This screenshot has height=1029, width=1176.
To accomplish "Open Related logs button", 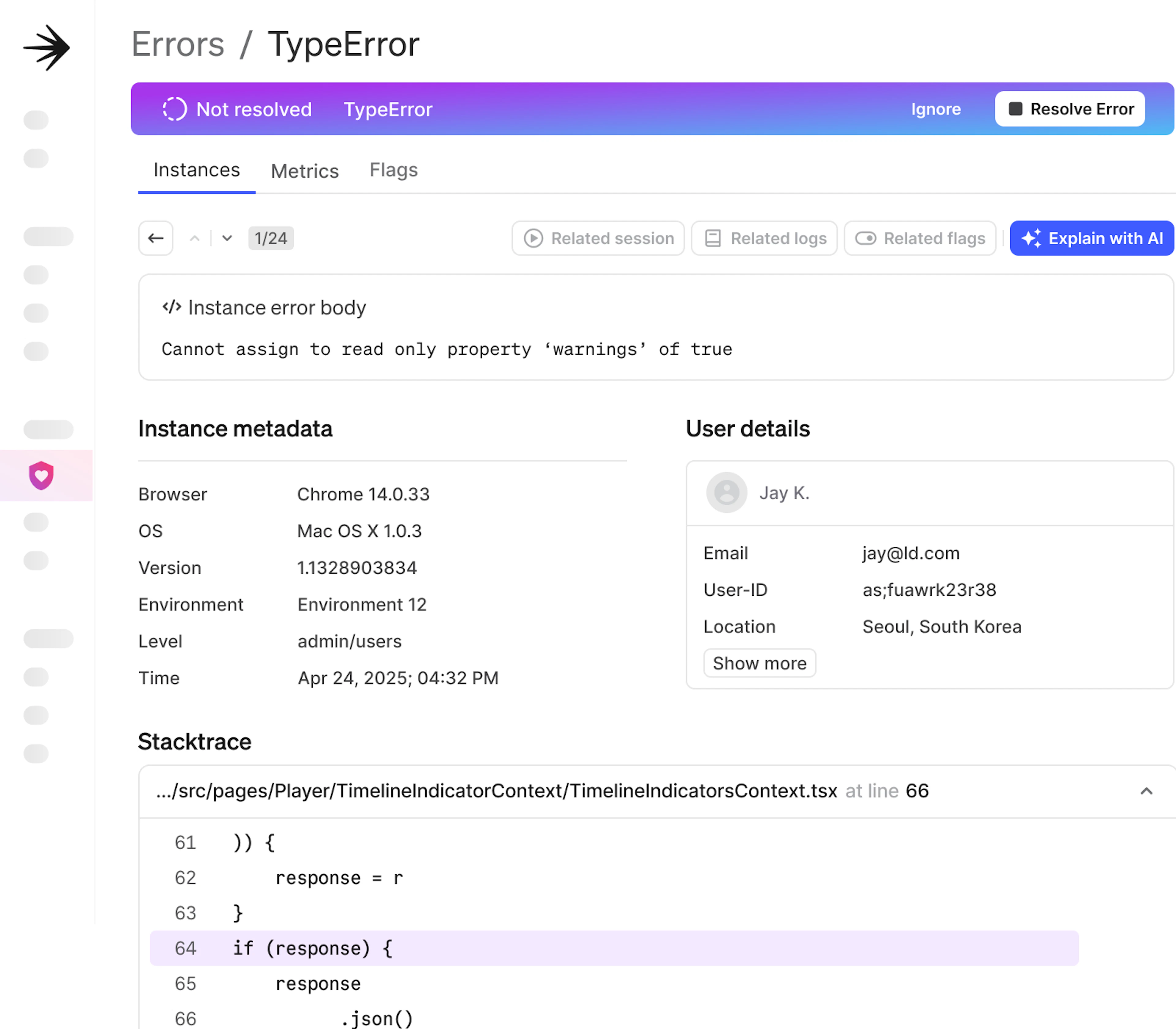I will tap(764, 238).
